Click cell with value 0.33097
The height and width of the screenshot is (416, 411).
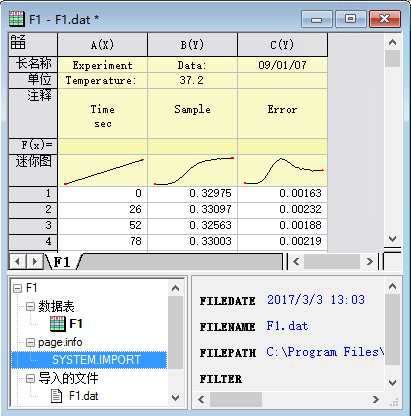pos(193,210)
